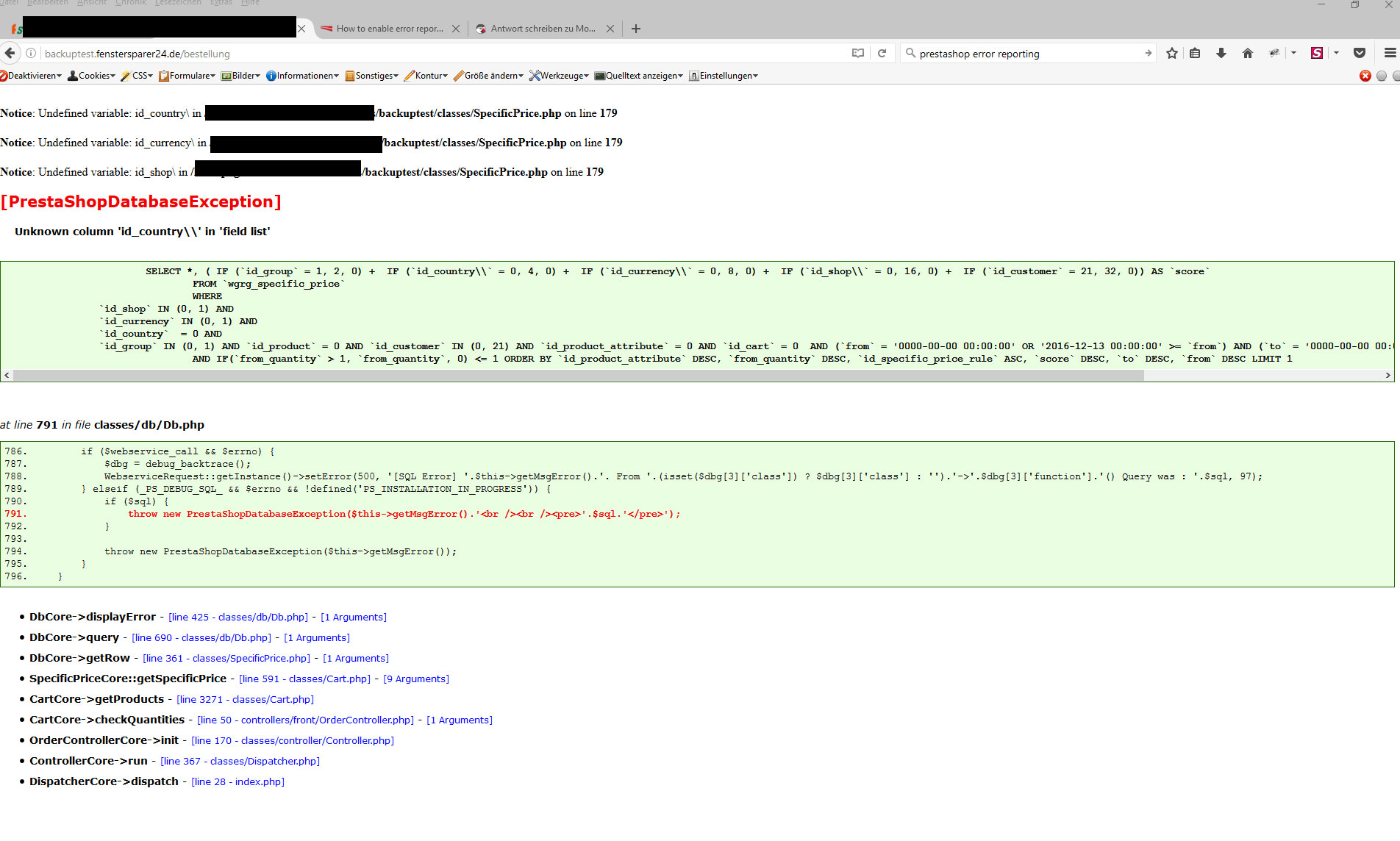This screenshot has height=841, width=1400.
Task: Close the 'How to enable error repor...' tab
Action: click(456, 29)
